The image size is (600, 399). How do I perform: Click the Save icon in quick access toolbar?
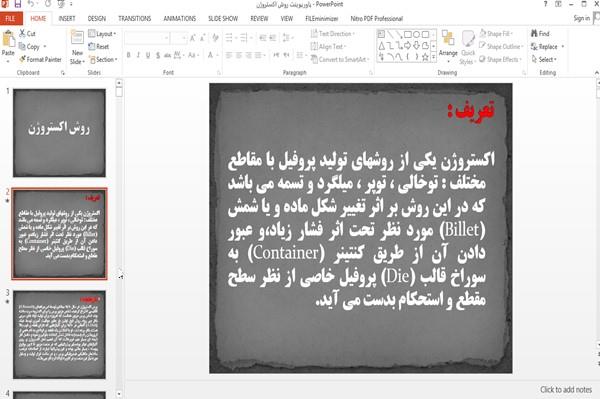[x=18, y=4]
